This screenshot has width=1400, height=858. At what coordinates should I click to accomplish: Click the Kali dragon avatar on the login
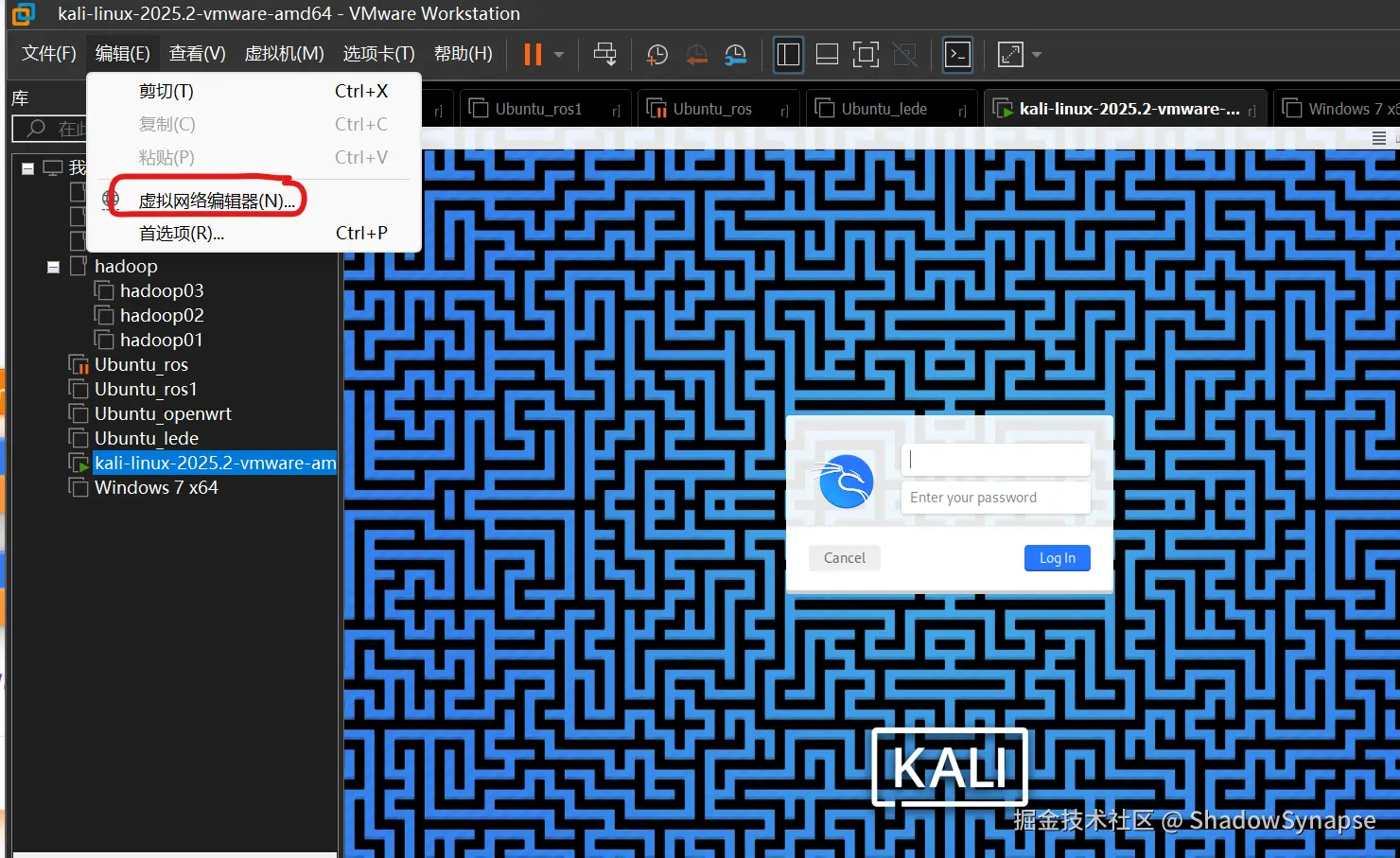click(846, 482)
